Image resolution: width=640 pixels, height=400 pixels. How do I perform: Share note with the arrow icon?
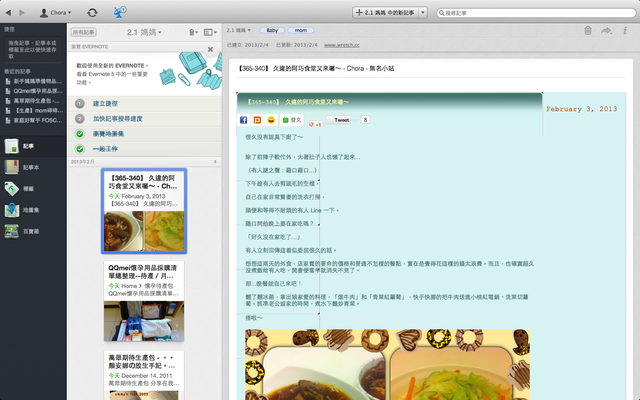(x=607, y=31)
